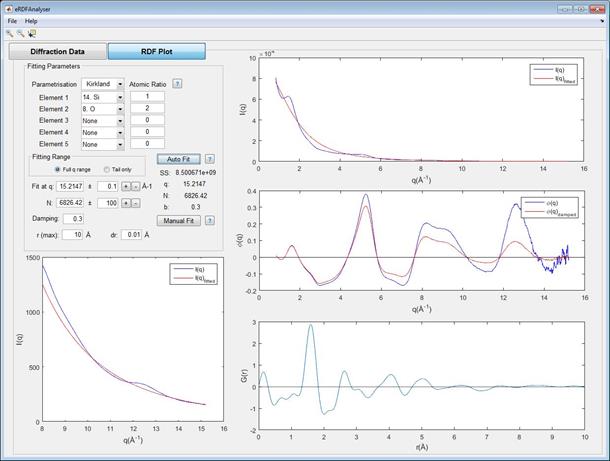The height and width of the screenshot is (461, 610).
Task: Click the Manual Fit button
Action: 179,221
